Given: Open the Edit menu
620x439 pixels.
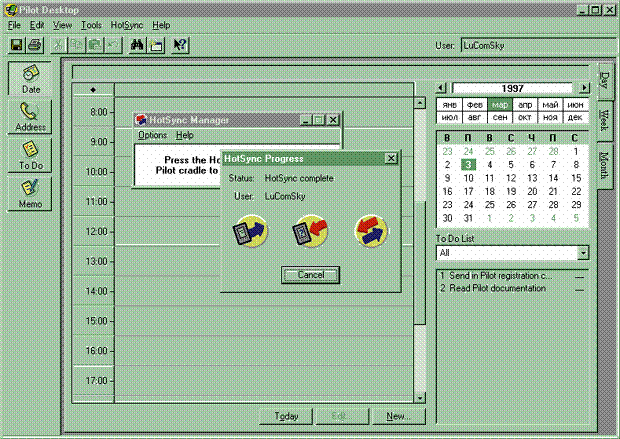Looking at the screenshot, I should click(x=37, y=25).
